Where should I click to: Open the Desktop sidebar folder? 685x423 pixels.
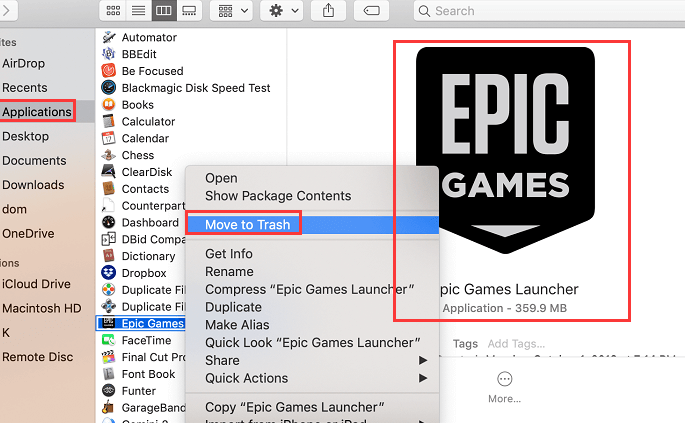[x=25, y=136]
